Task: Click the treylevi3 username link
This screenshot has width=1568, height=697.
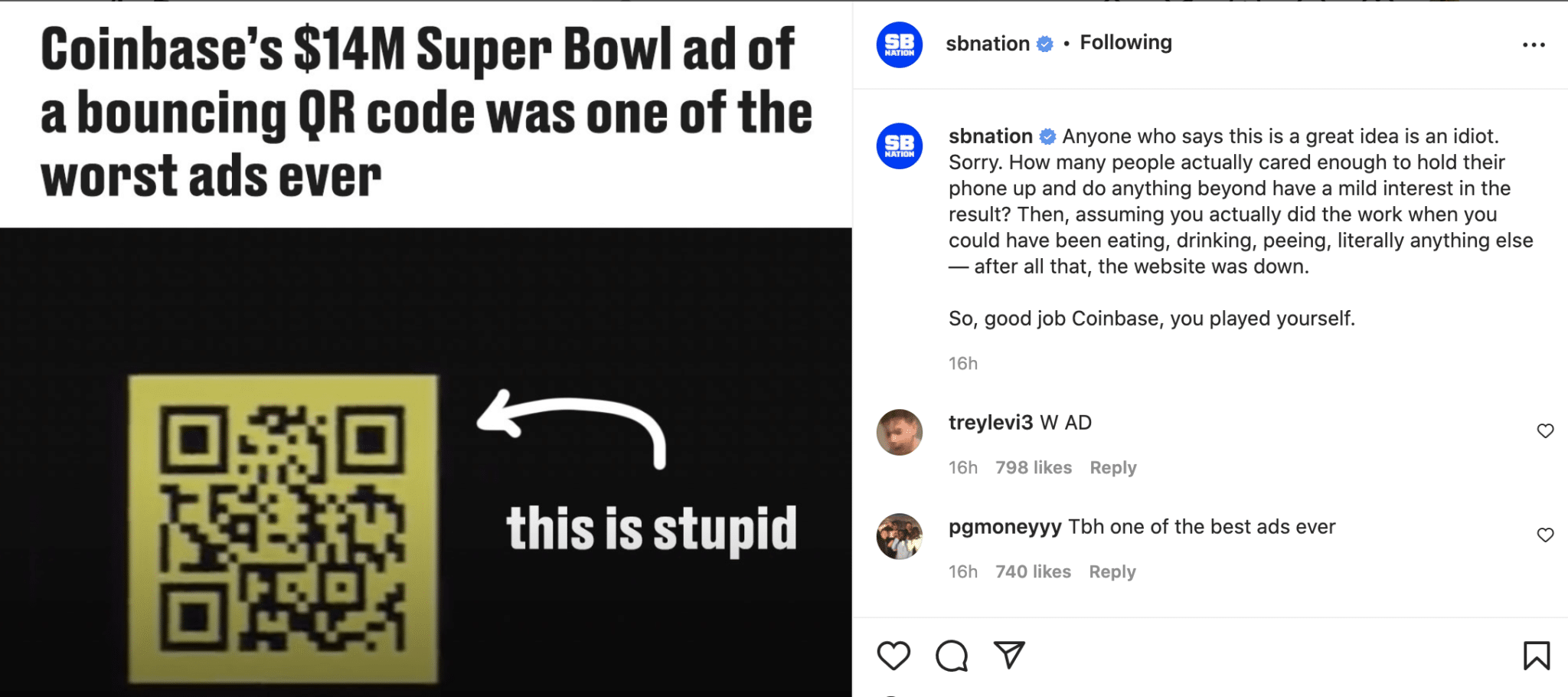Action: 990,423
